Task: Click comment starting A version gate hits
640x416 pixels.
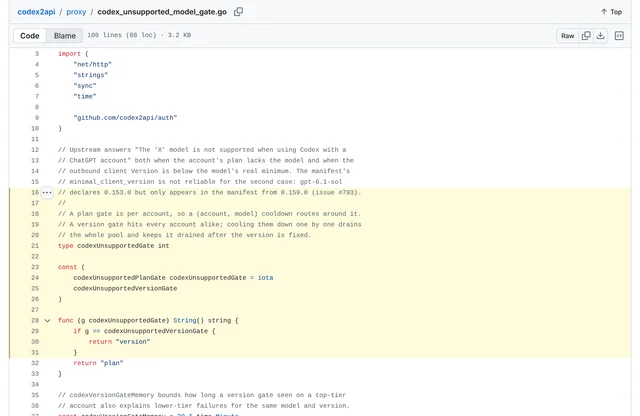Action: (x=210, y=224)
